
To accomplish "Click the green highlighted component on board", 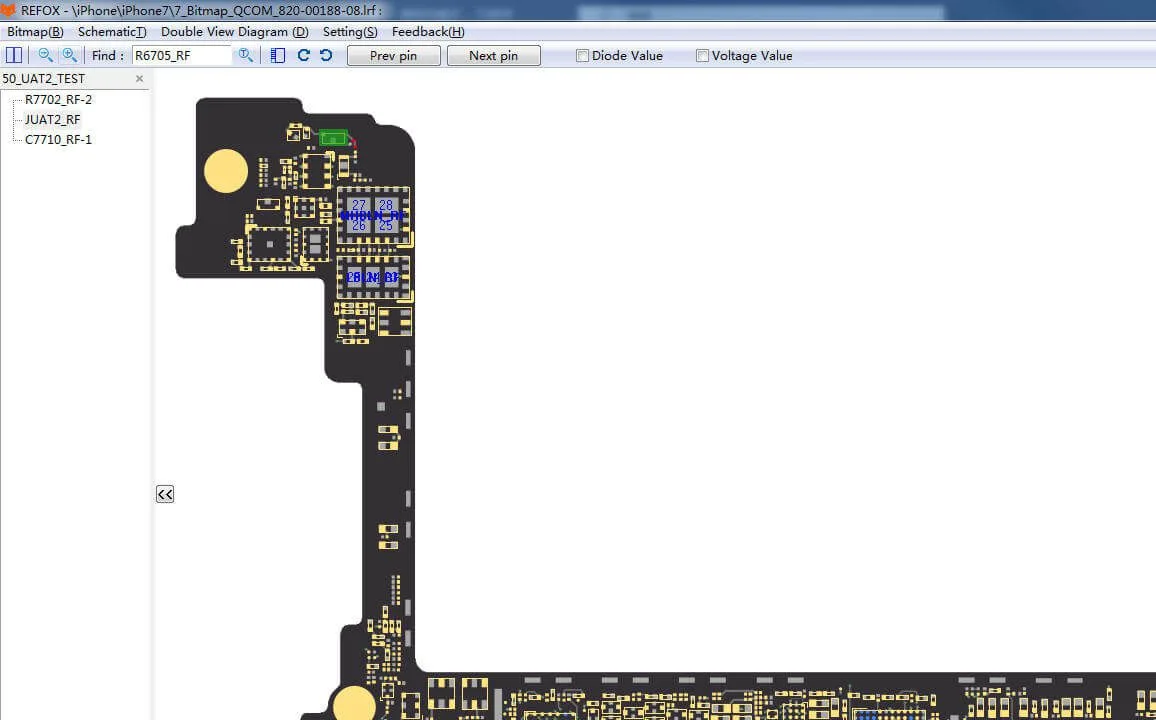I will click(334, 138).
